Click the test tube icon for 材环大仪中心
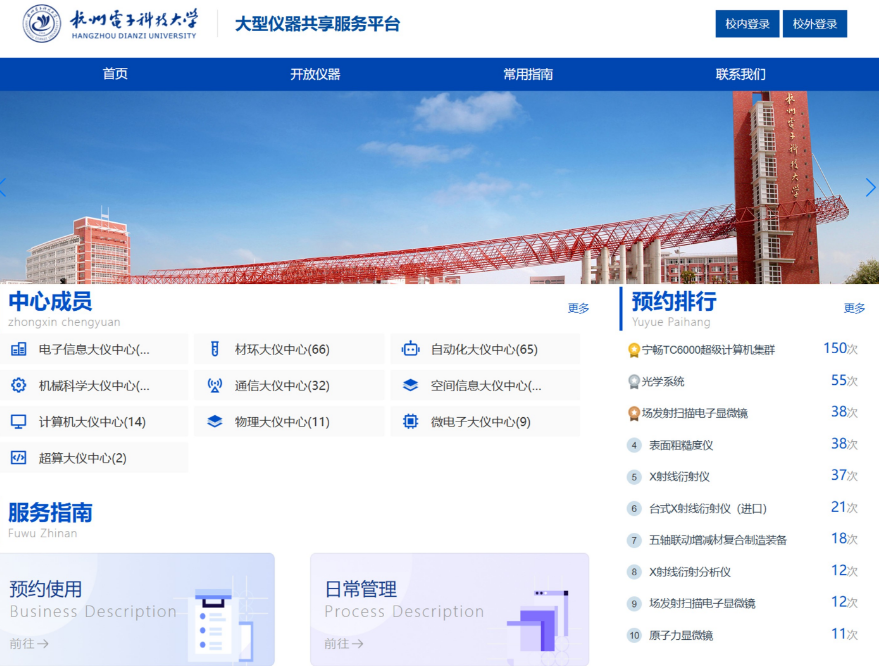 (x=214, y=349)
